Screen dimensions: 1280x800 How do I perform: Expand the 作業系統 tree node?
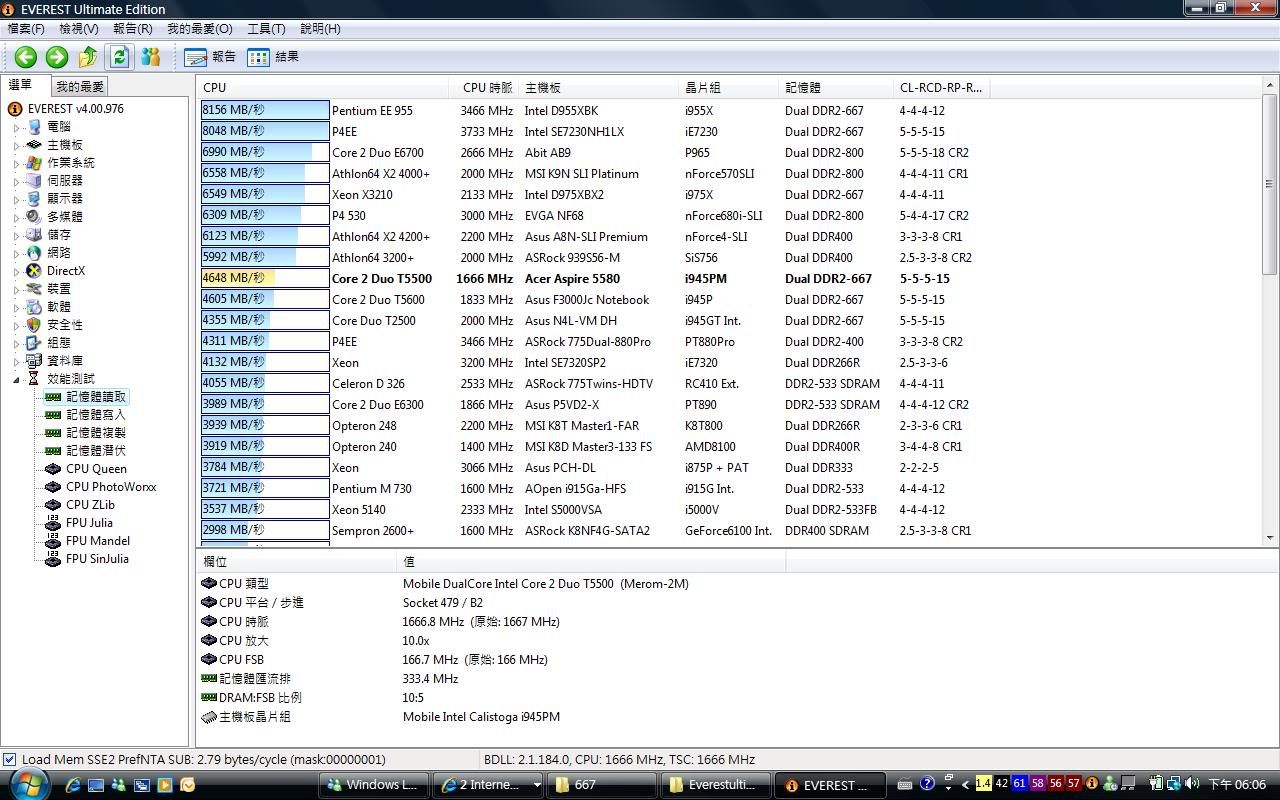[17, 163]
